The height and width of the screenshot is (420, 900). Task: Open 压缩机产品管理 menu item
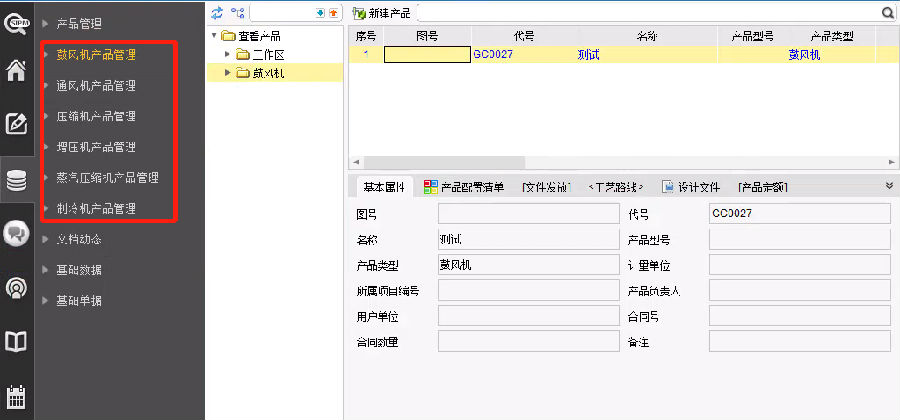click(96, 116)
